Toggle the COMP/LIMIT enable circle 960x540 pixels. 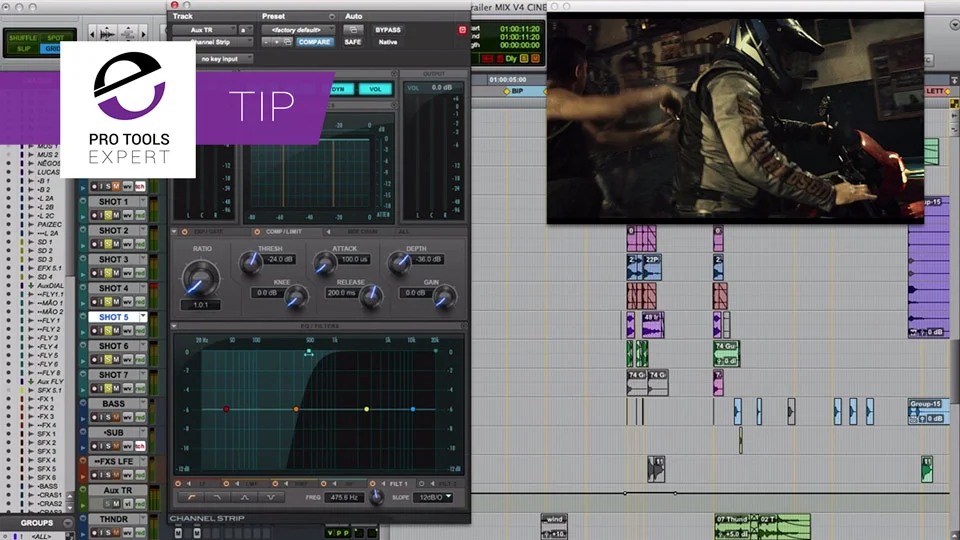[x=257, y=232]
